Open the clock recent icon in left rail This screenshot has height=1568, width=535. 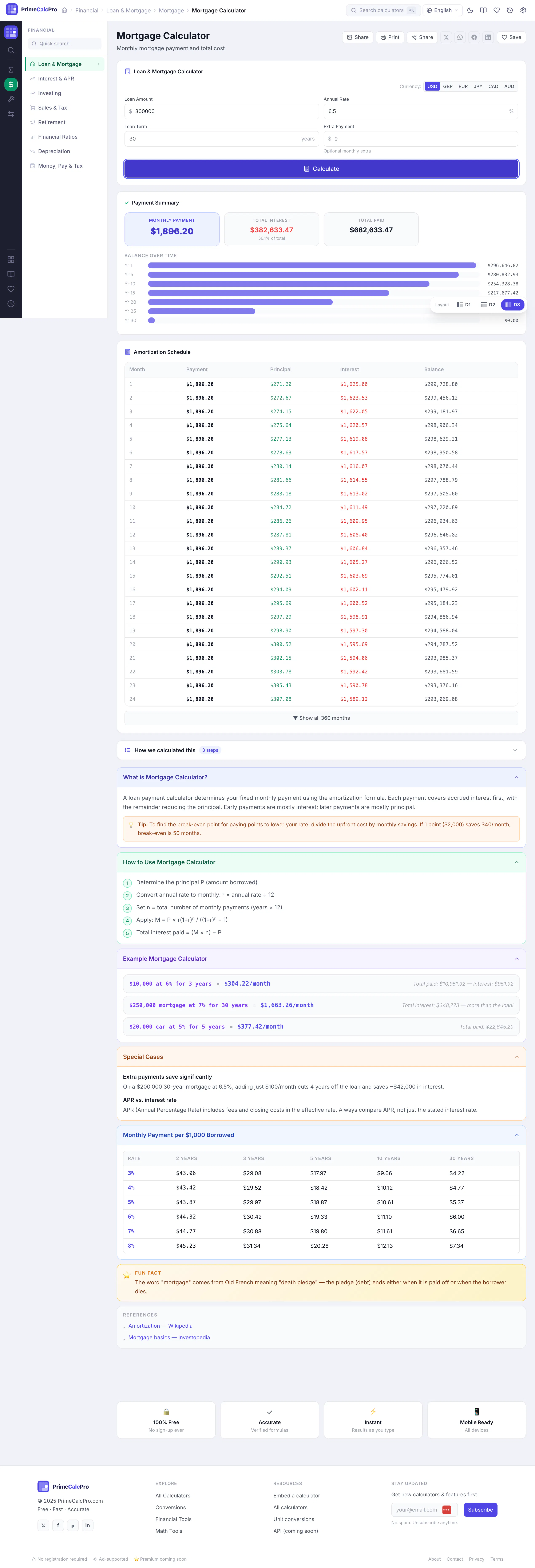11,304
